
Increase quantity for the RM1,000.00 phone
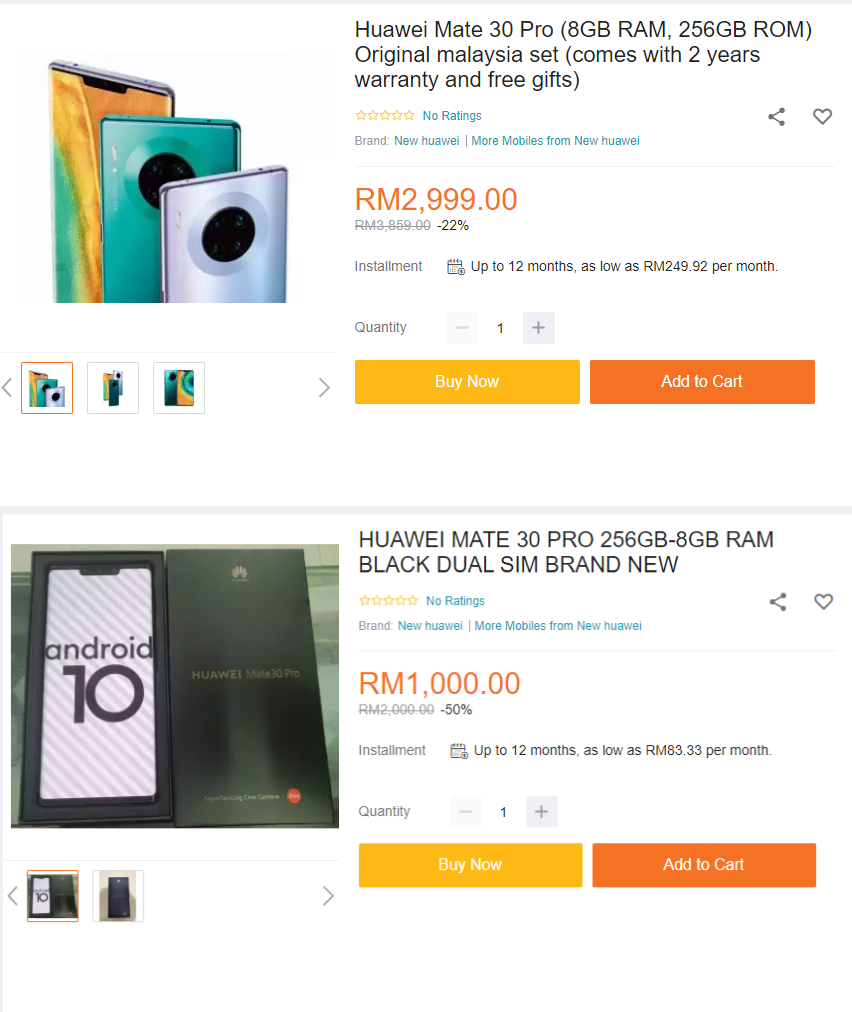tap(541, 812)
